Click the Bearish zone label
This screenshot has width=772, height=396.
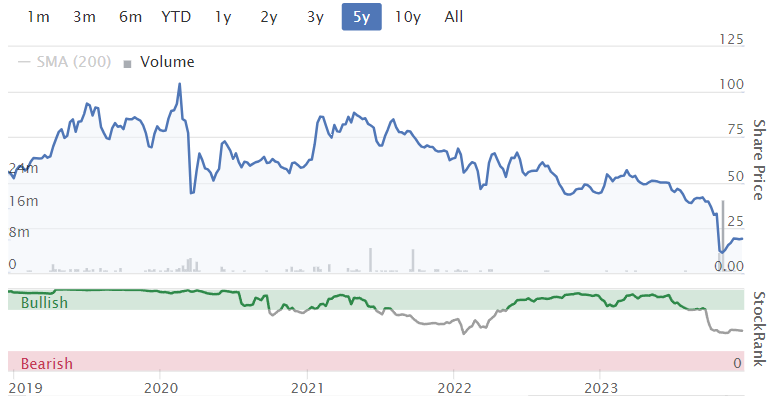(47, 363)
